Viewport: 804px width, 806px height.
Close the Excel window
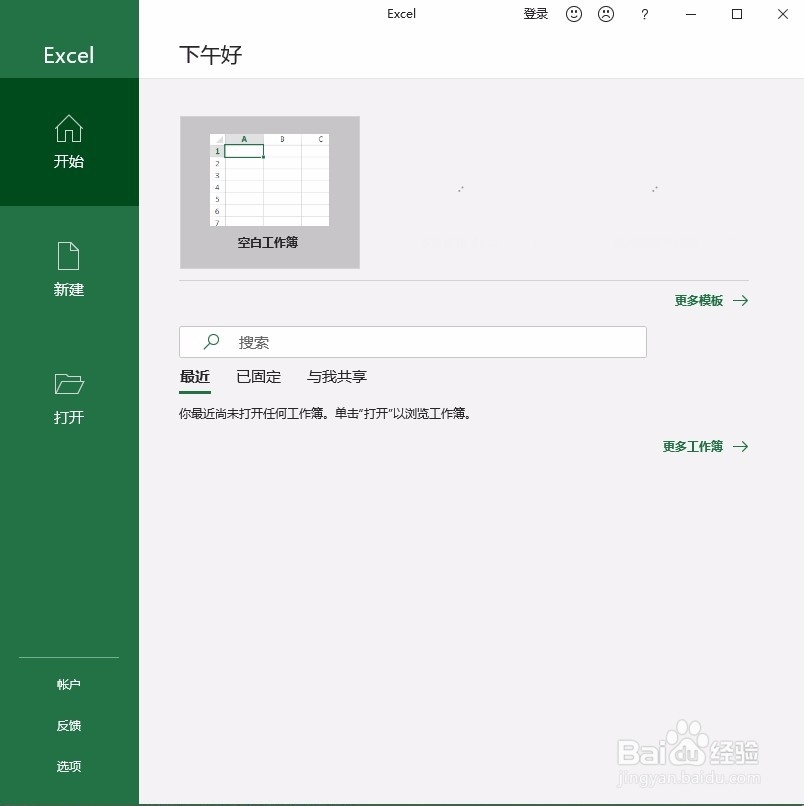pyautogui.click(x=782, y=14)
